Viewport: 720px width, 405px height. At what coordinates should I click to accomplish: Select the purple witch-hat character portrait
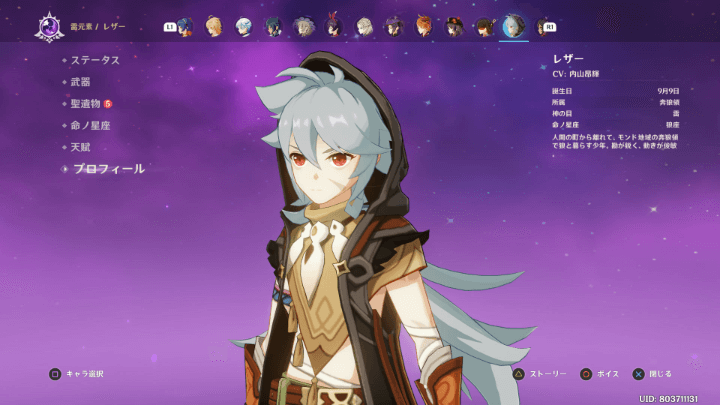394,27
